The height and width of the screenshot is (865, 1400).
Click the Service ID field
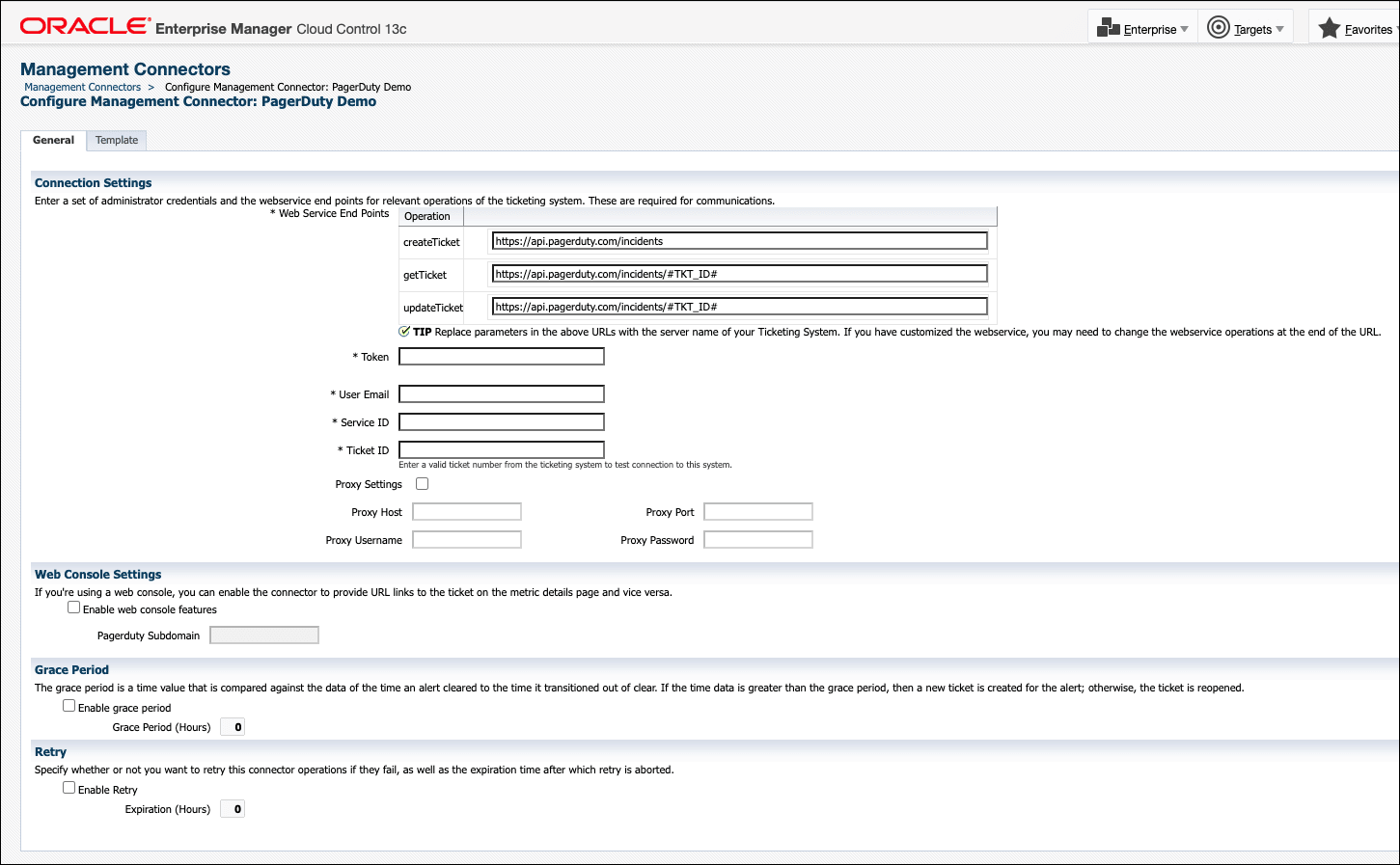(x=501, y=421)
